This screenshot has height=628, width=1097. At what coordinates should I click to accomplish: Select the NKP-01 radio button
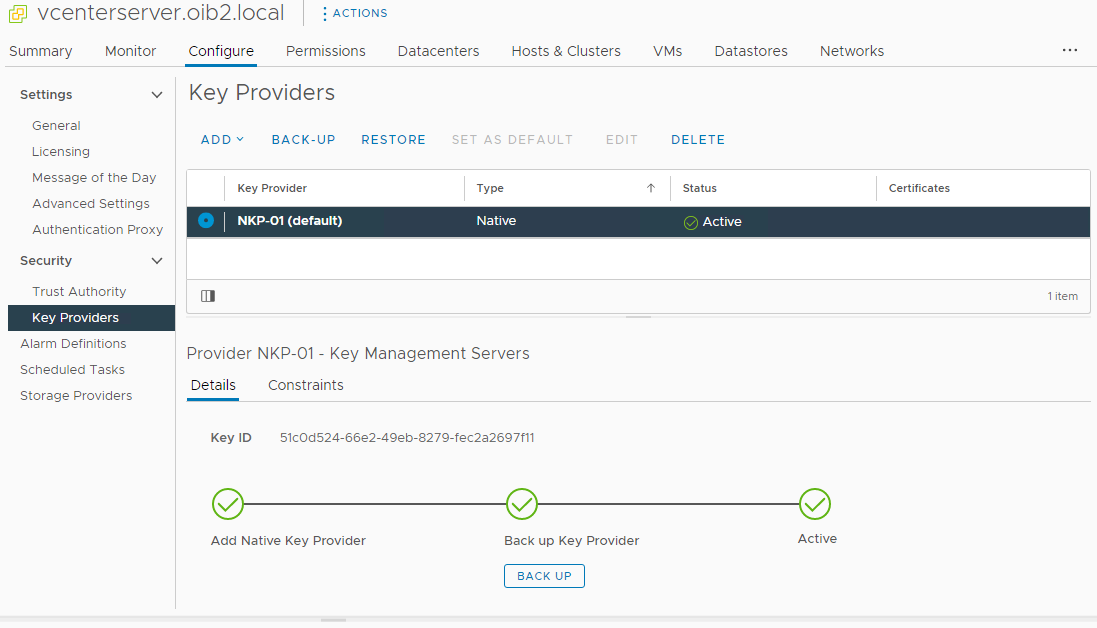tap(206, 220)
